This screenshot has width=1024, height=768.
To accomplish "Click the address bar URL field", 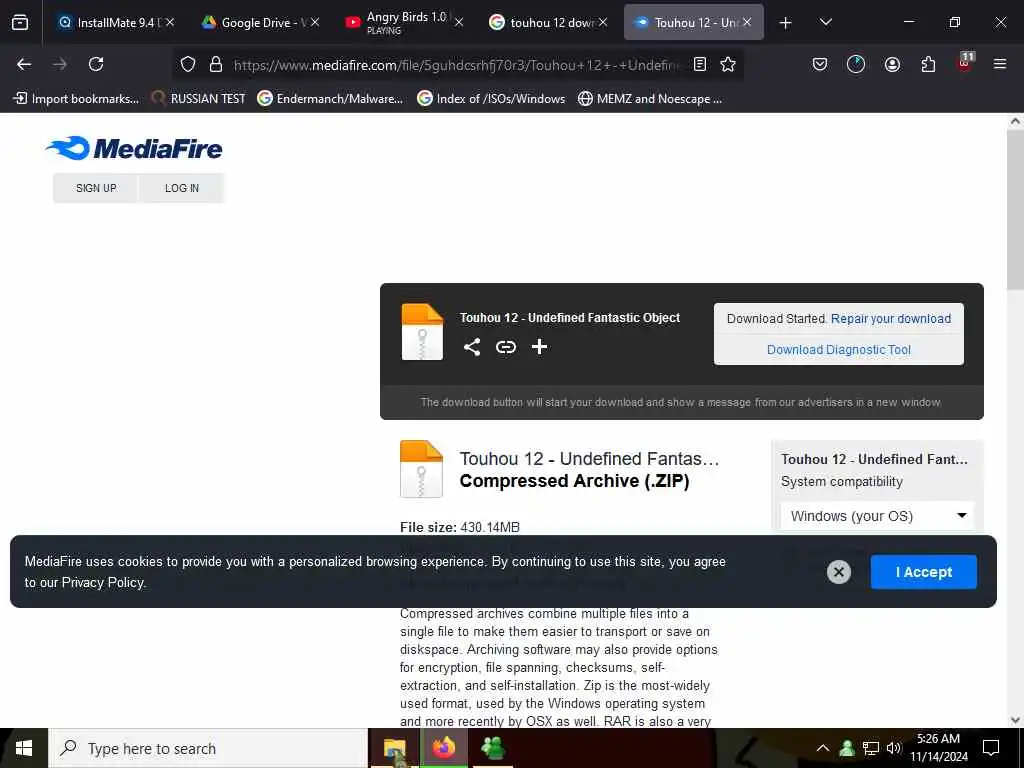I will [456, 65].
